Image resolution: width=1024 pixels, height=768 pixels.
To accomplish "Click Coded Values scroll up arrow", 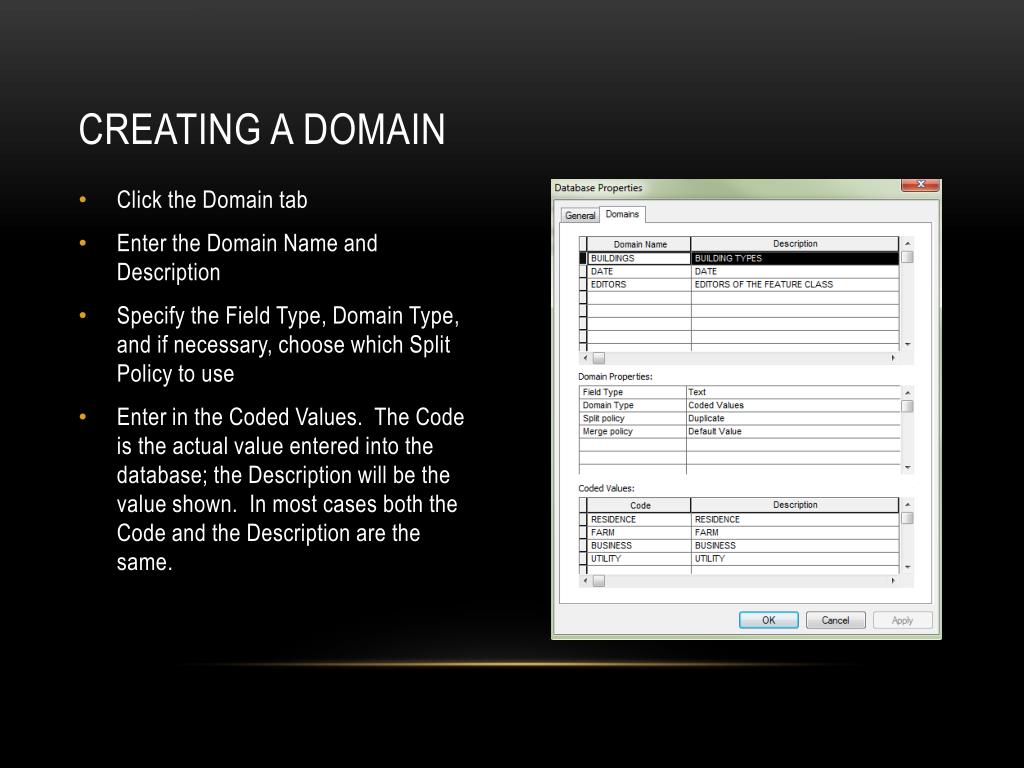I will (907, 505).
